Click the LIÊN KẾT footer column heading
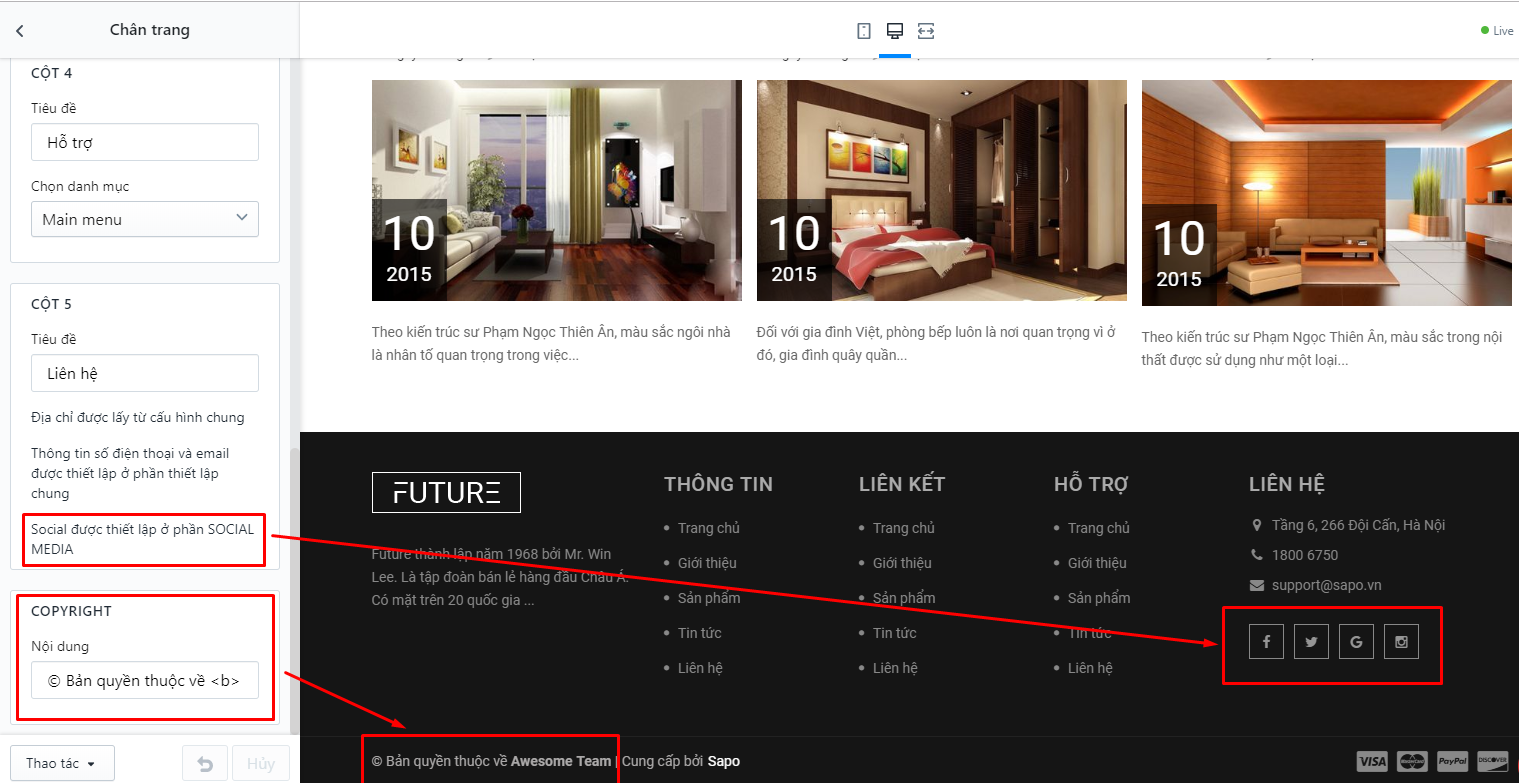Screen dimensions: 1519x783 coord(902,484)
